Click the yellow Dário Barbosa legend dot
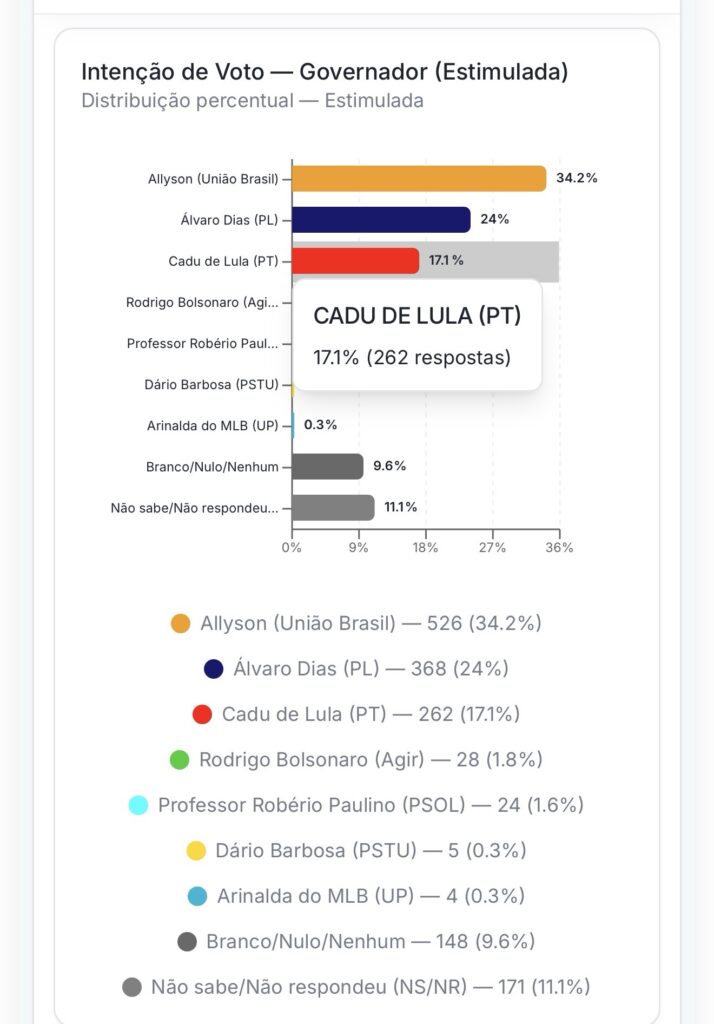The width and height of the screenshot is (714, 1024). (196, 851)
